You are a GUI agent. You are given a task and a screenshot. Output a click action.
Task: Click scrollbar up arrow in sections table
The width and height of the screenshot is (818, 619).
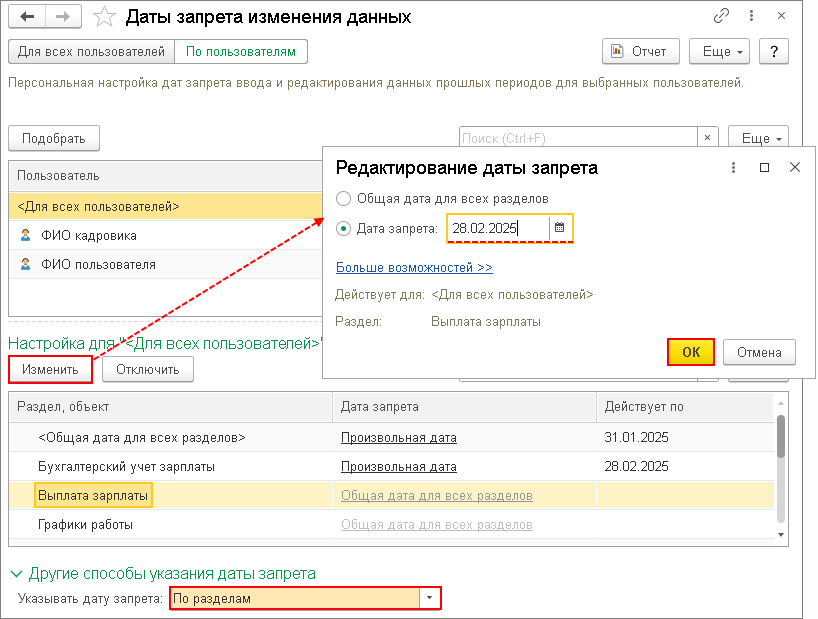781,403
